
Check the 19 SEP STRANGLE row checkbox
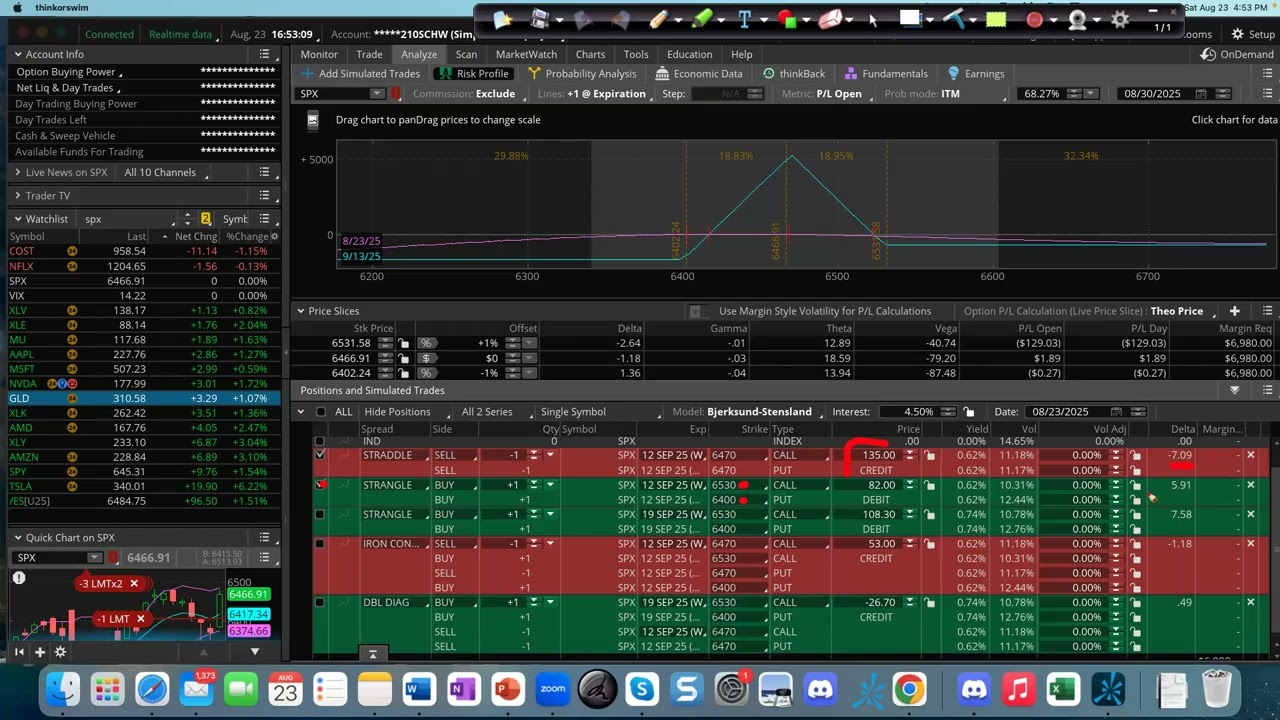point(320,514)
